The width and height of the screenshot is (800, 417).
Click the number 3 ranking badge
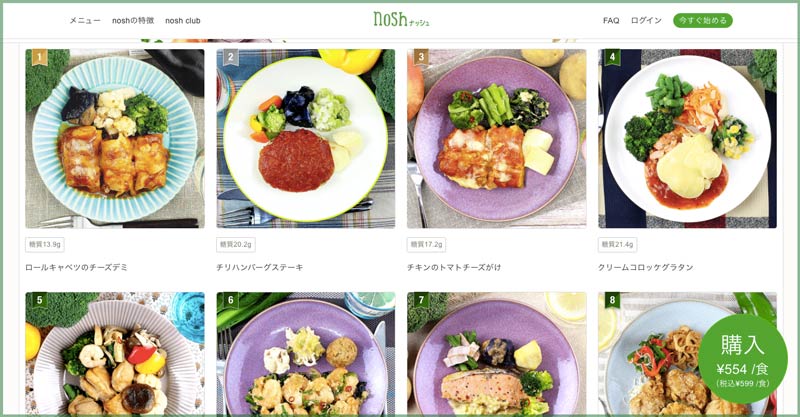click(421, 57)
